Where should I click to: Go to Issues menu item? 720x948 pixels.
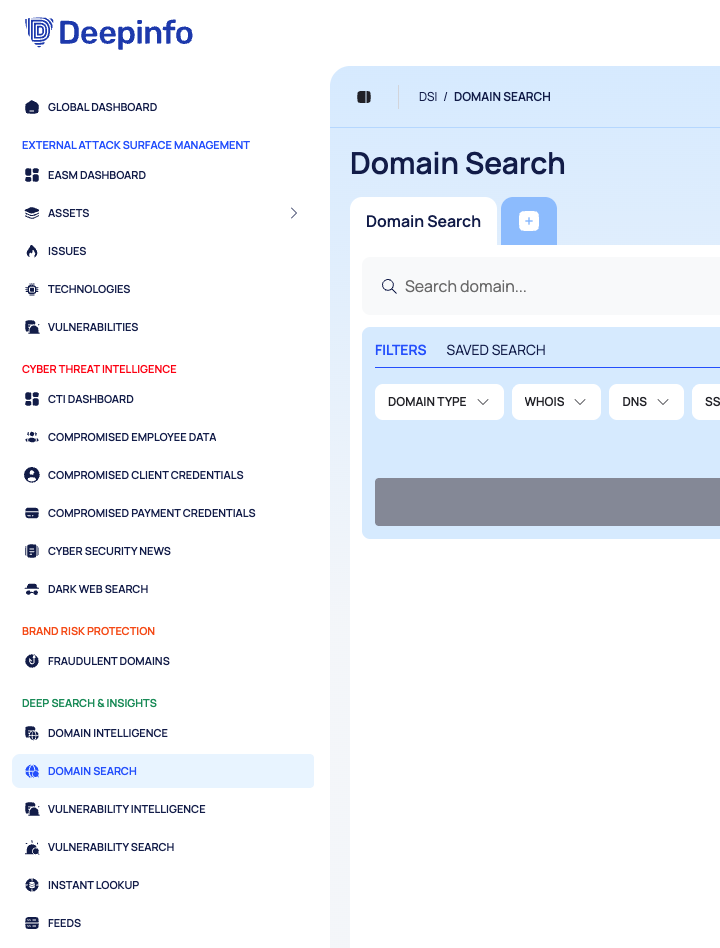coord(67,252)
